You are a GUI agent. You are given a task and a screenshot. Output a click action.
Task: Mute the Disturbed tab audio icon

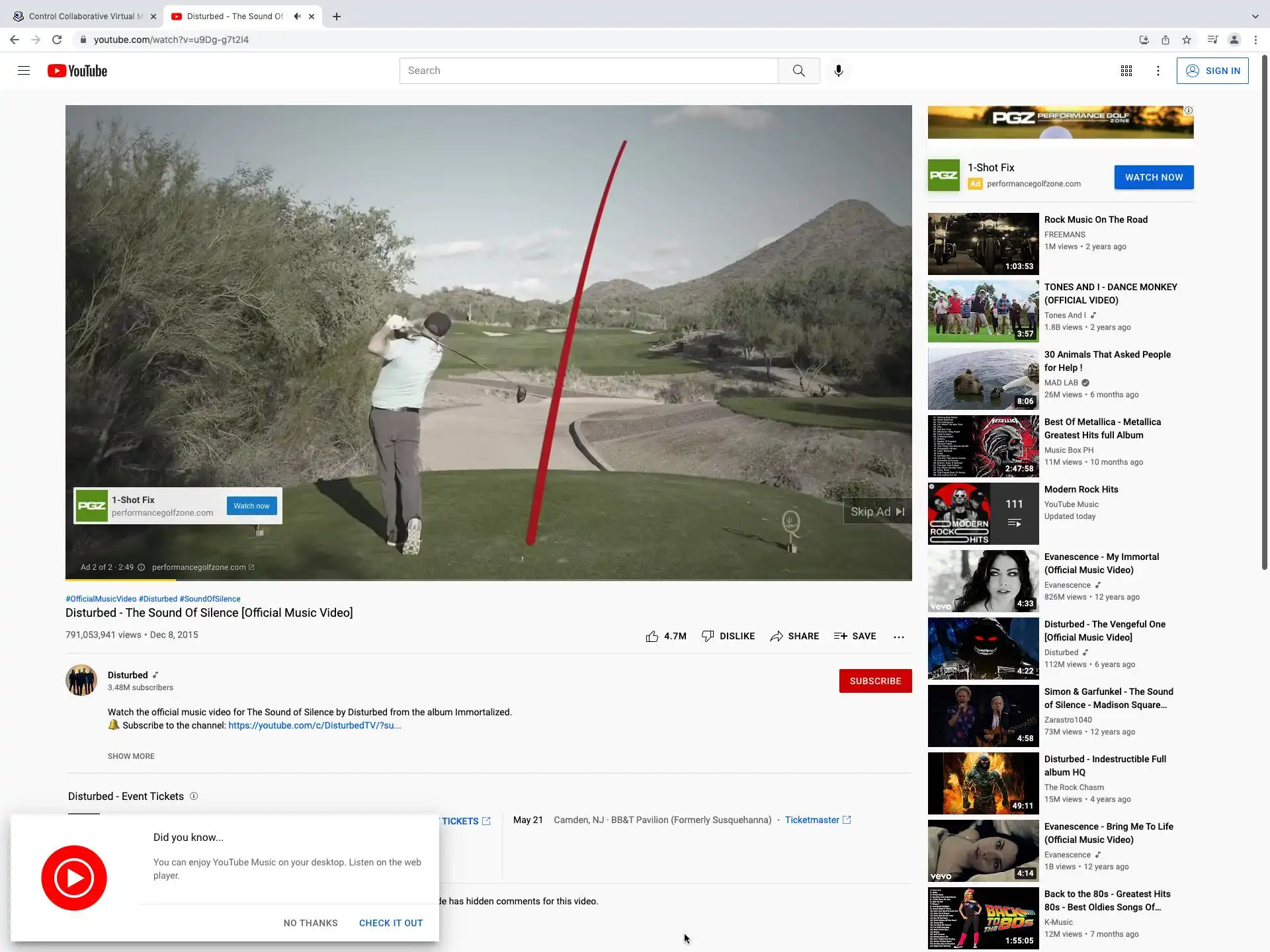(297, 17)
